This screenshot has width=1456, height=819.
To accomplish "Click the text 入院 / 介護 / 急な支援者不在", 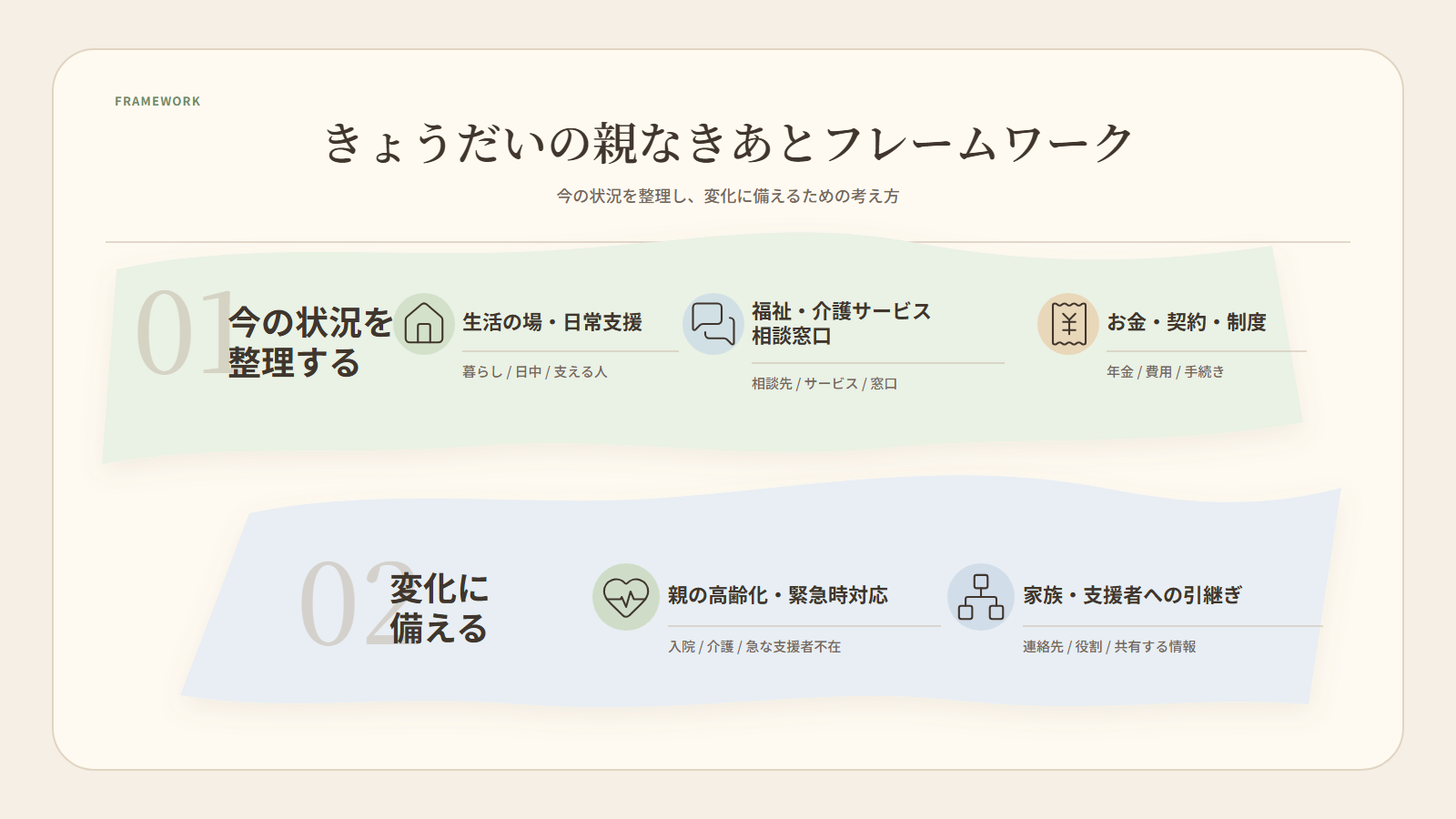I will (754, 646).
